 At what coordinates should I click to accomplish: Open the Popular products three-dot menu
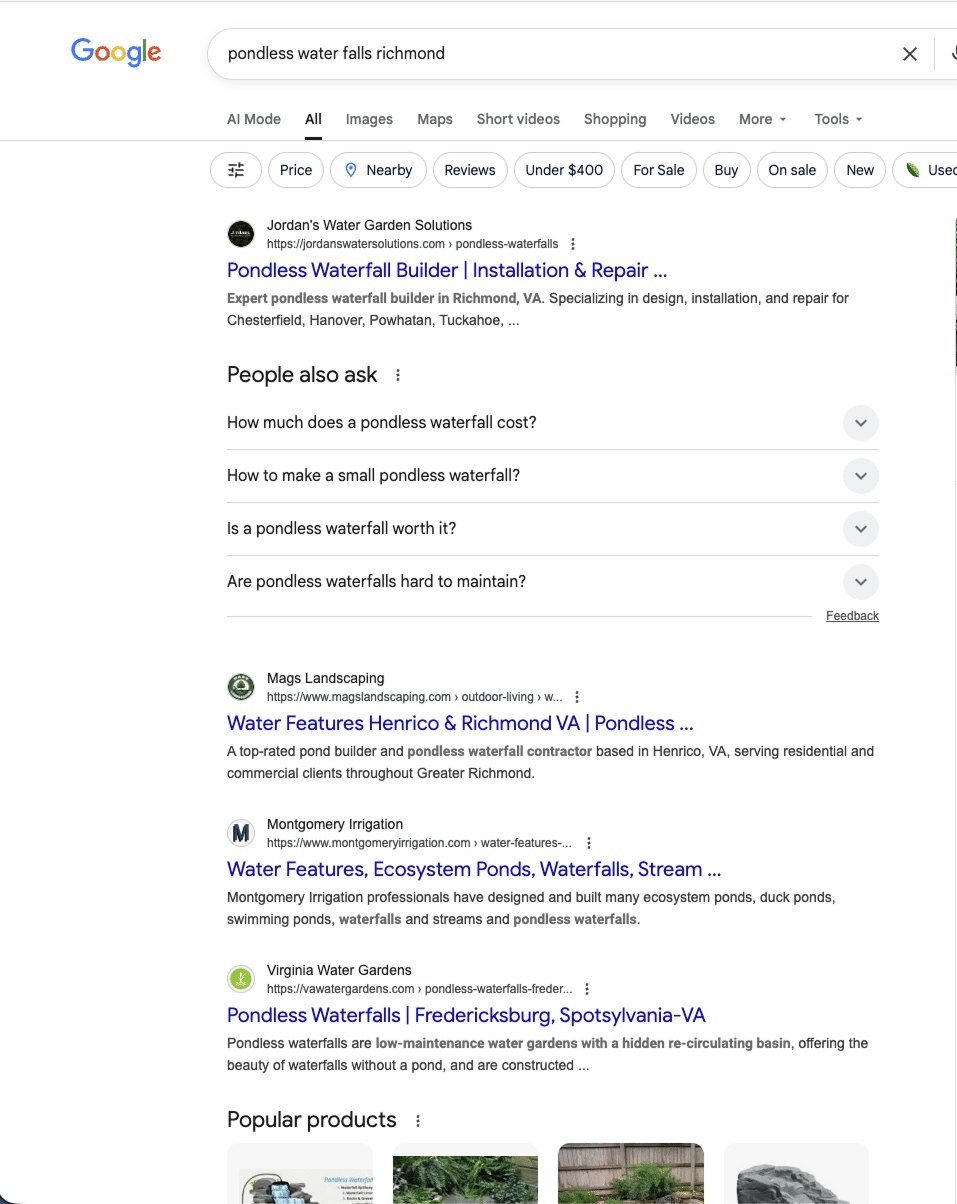(x=418, y=1121)
